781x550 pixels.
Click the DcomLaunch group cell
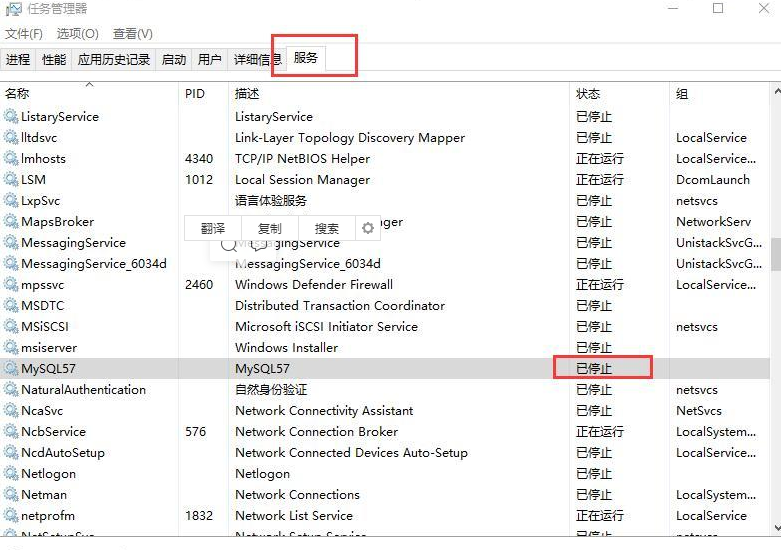point(713,179)
